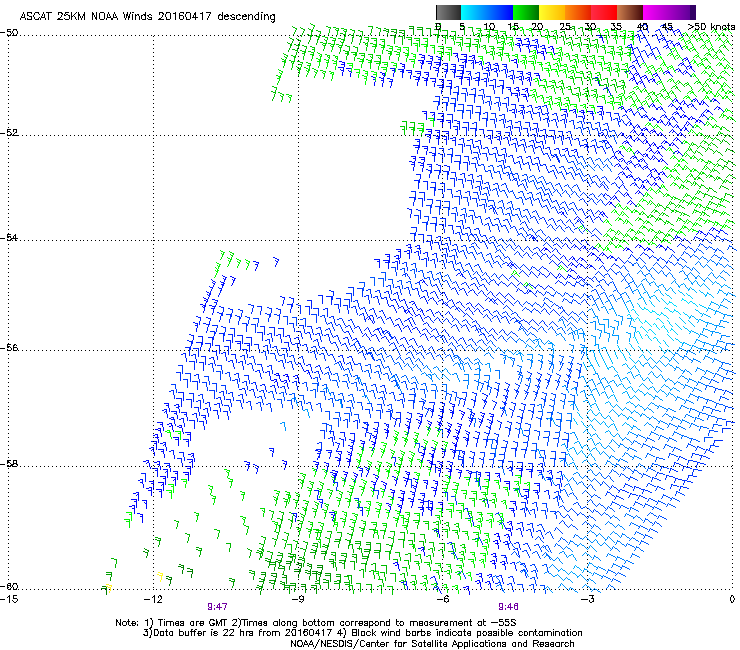Click the purple "9:47" swath time label

tap(218, 607)
